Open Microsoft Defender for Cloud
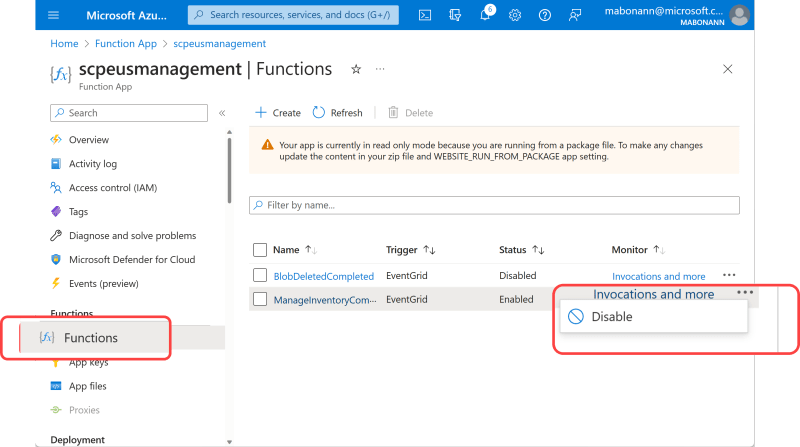The image size is (800, 447). coord(132,260)
